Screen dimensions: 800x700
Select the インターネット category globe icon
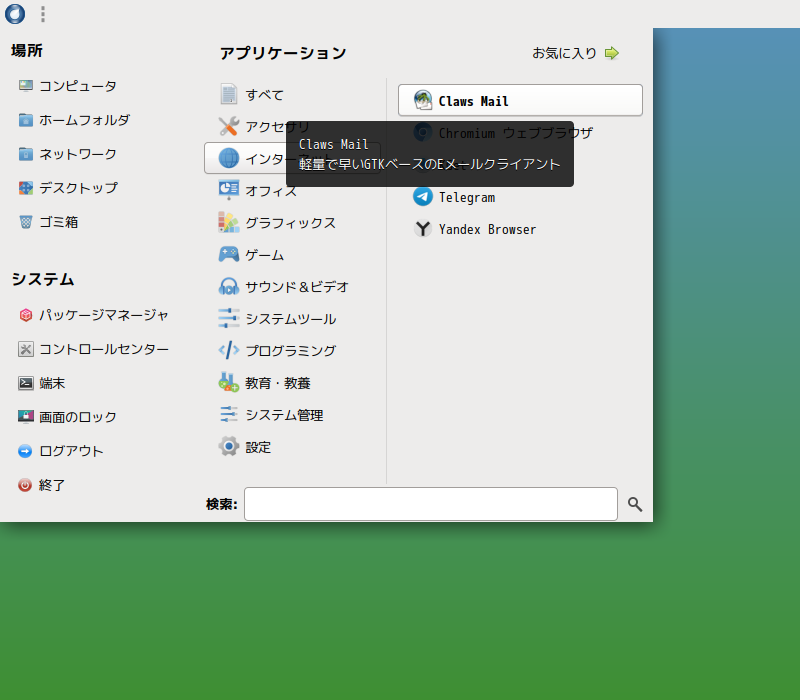(229, 158)
